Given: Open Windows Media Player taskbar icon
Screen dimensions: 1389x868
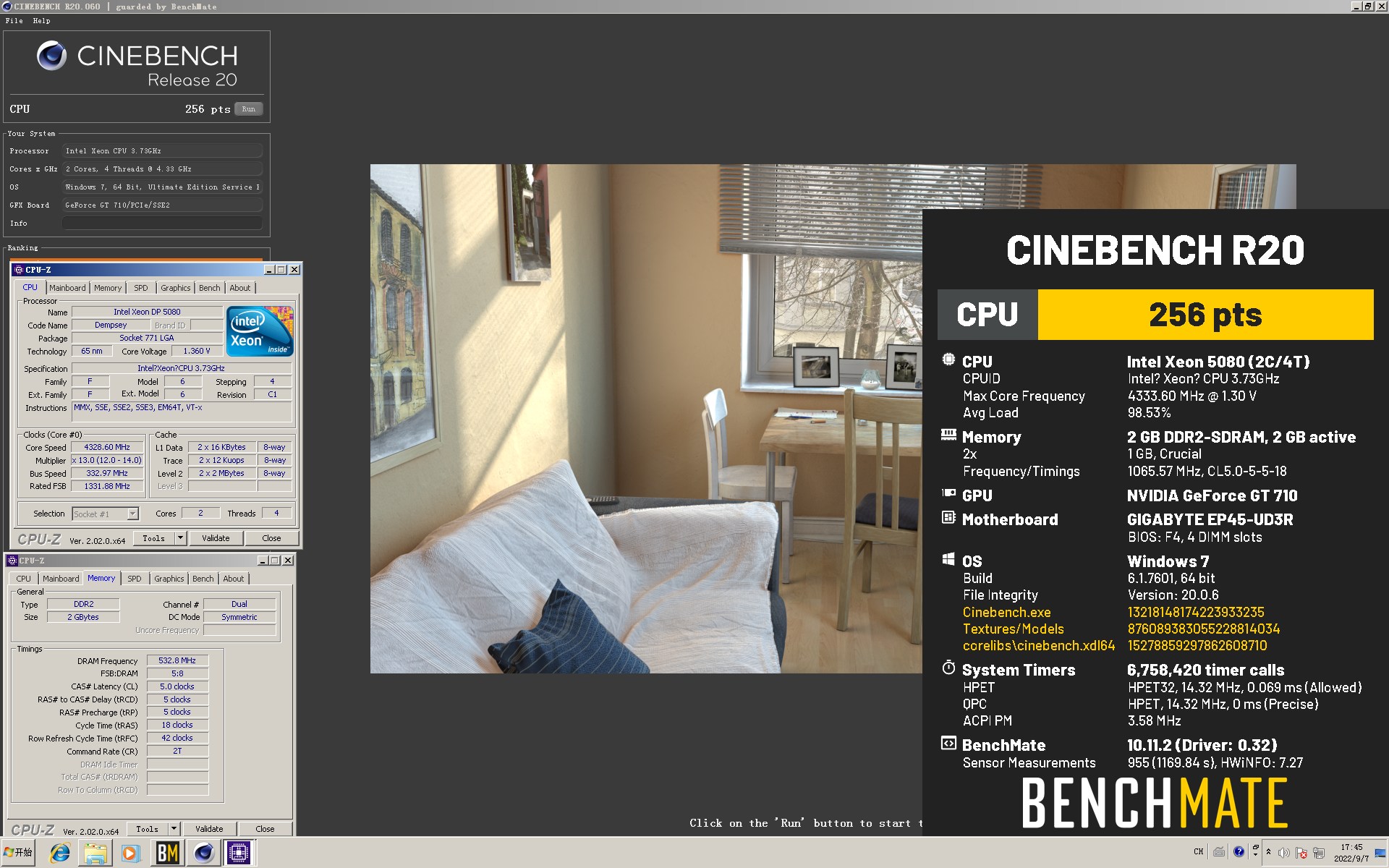Looking at the screenshot, I should point(130,854).
